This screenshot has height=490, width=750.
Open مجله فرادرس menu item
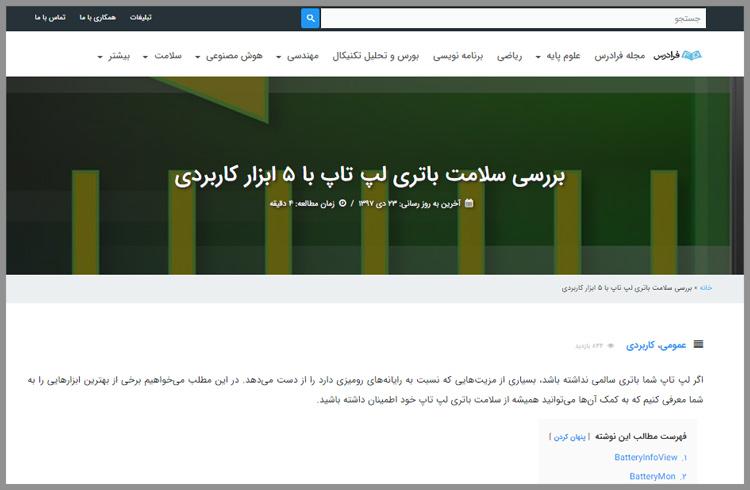(619, 56)
